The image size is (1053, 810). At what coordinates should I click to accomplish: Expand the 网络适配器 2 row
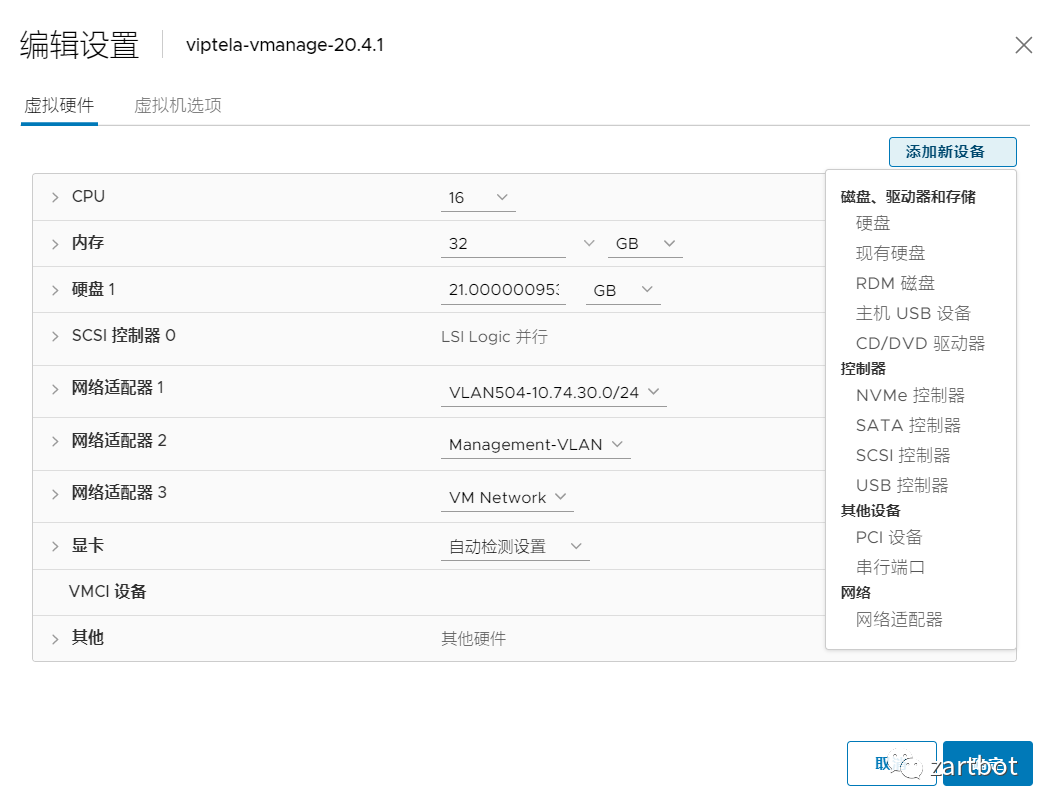[x=55, y=441]
